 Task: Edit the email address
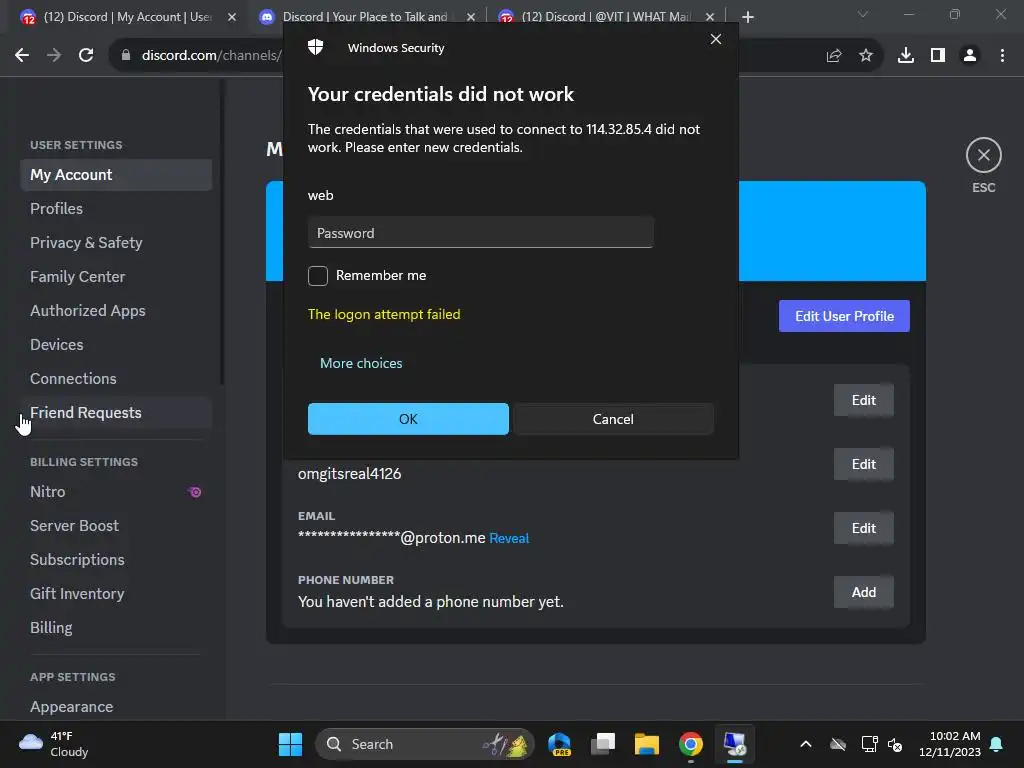(x=863, y=528)
